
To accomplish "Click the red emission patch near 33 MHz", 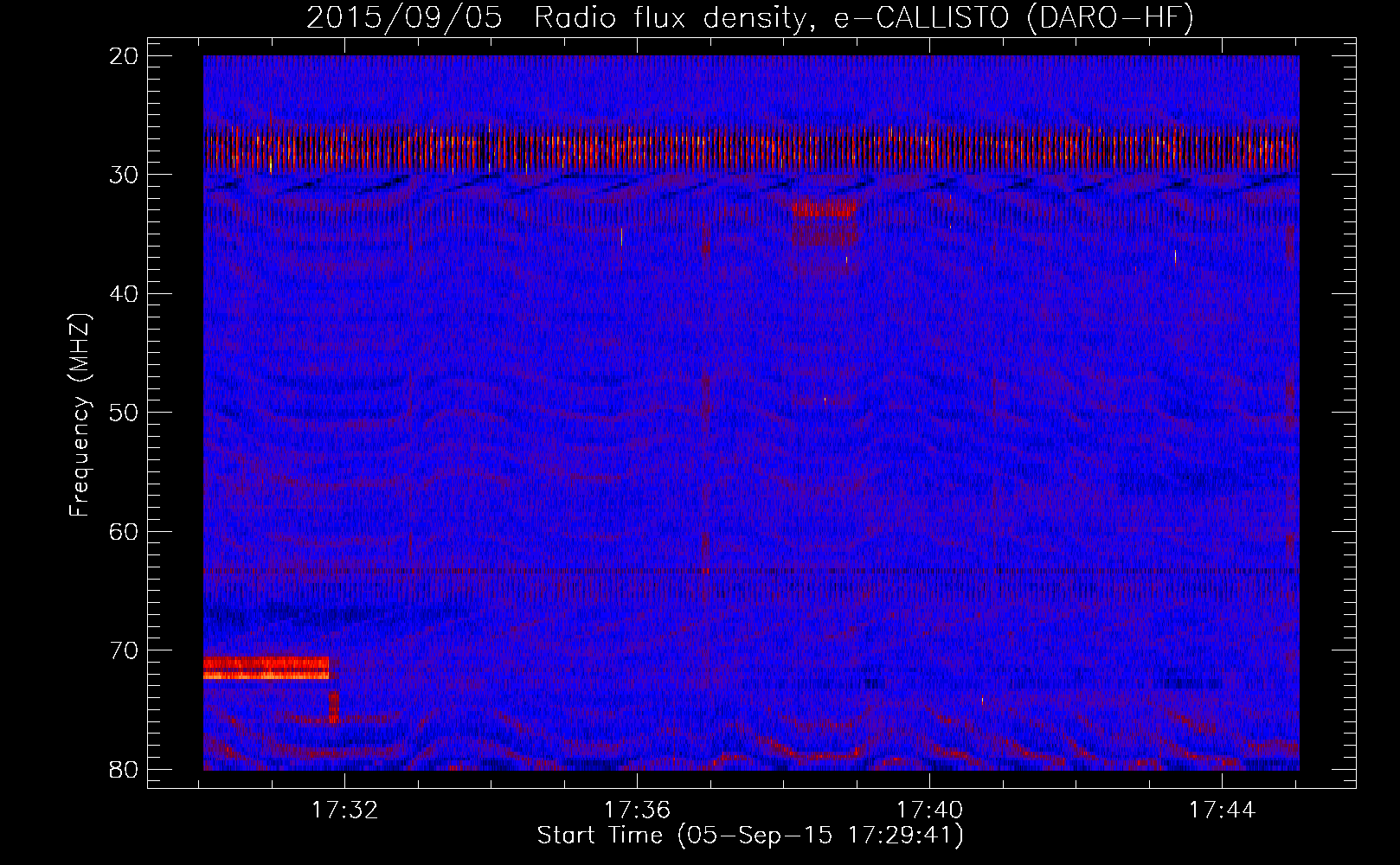I will tap(825, 208).
